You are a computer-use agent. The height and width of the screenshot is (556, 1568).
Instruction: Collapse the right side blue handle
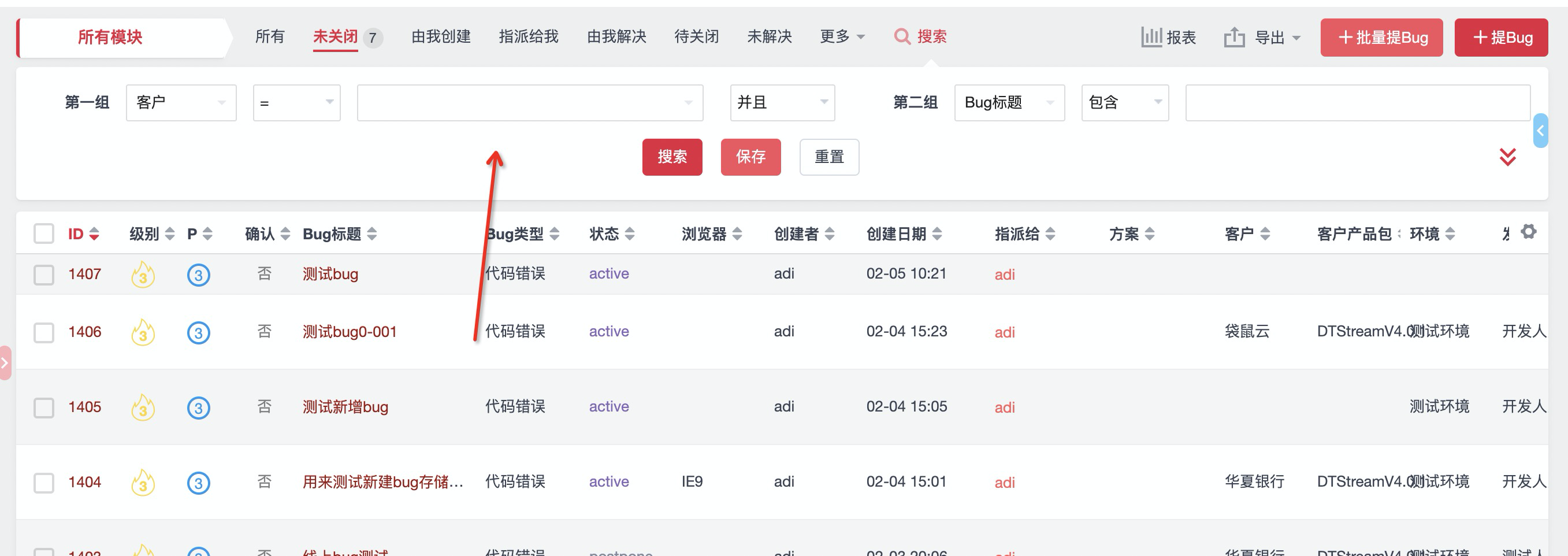pyautogui.click(x=1540, y=130)
